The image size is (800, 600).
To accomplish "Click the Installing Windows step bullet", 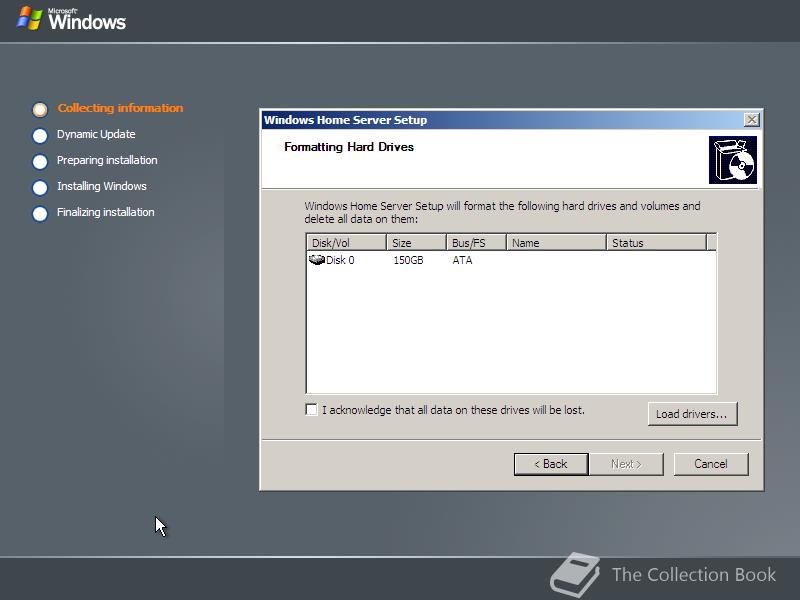I will 40,187.
